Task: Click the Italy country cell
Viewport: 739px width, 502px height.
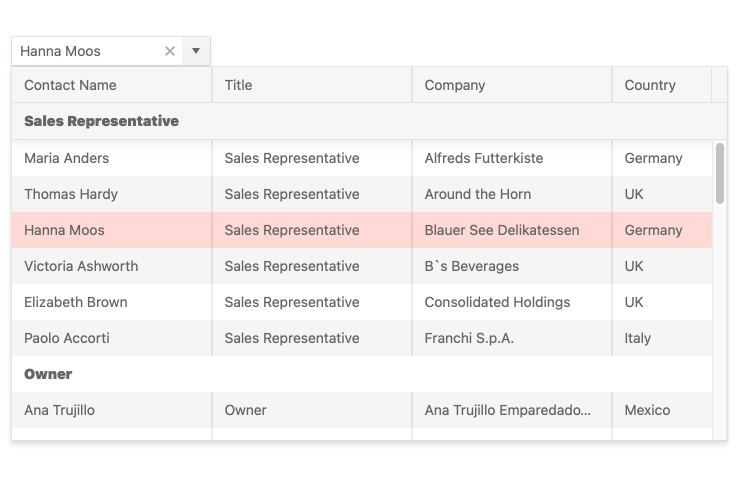Action: tap(638, 338)
